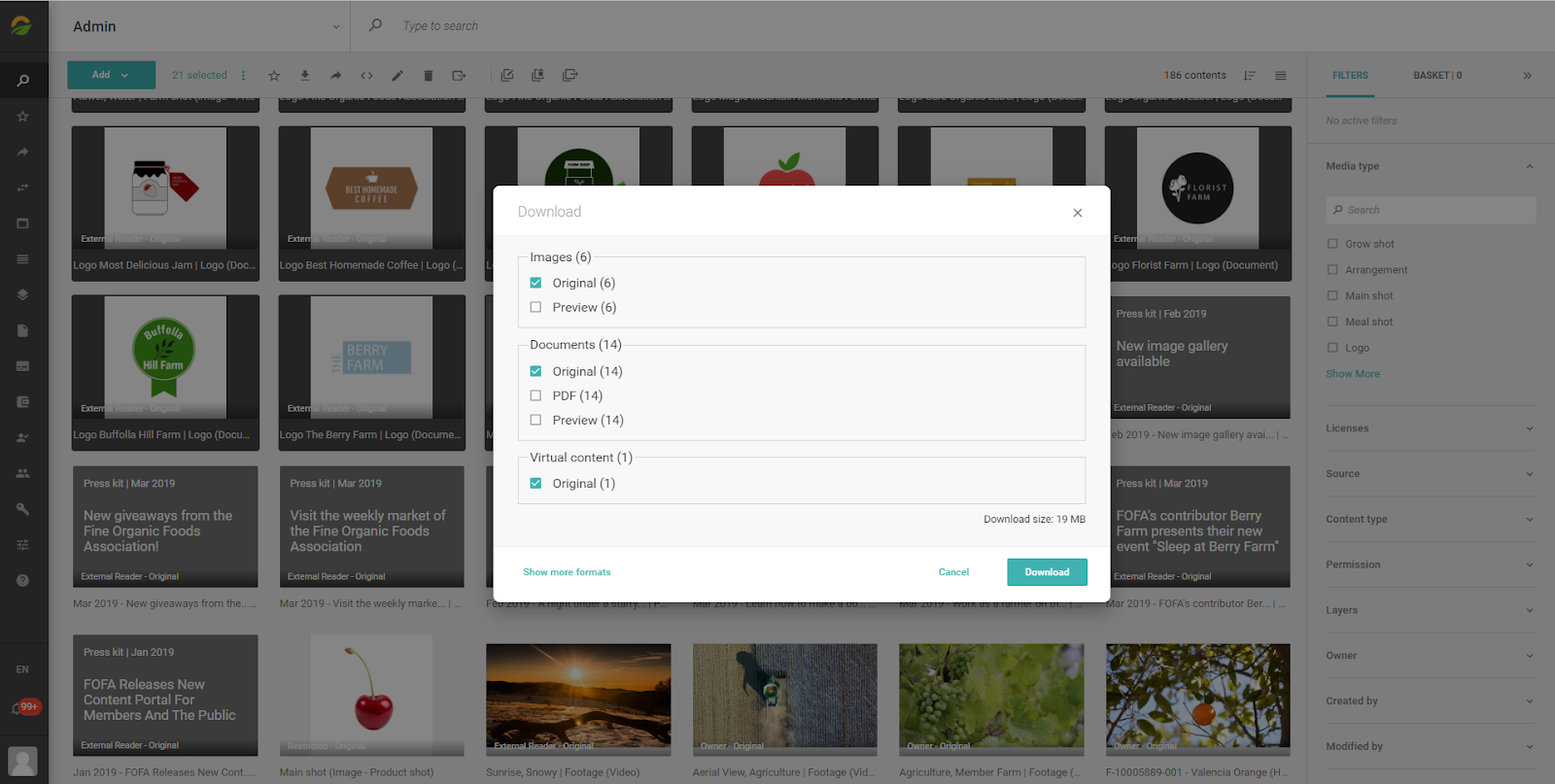
Task: Click the embed code icon in toolbar
Action: click(x=366, y=75)
